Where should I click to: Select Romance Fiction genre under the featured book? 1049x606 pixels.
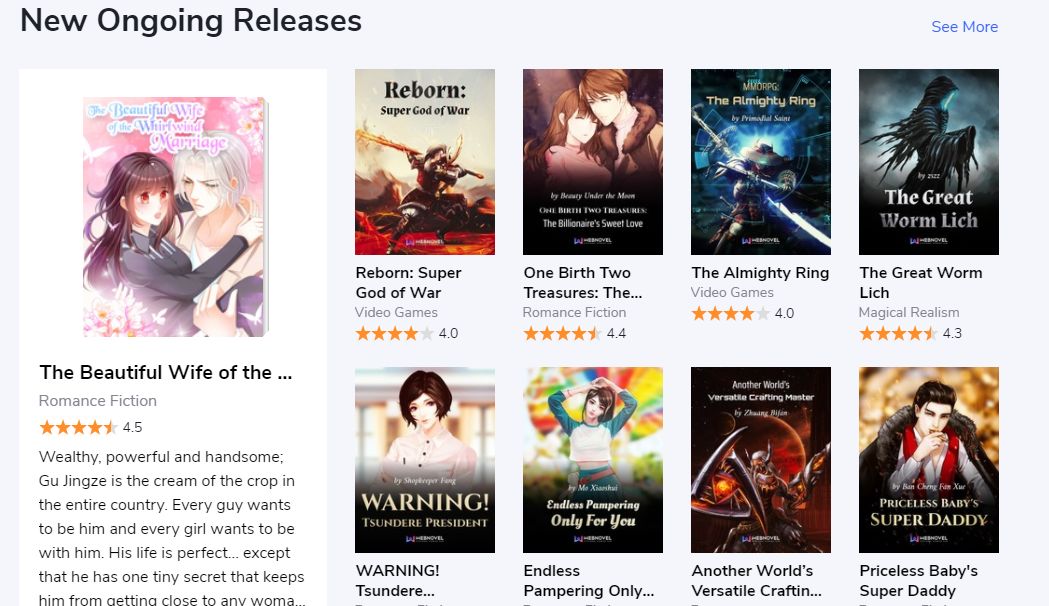coord(98,401)
